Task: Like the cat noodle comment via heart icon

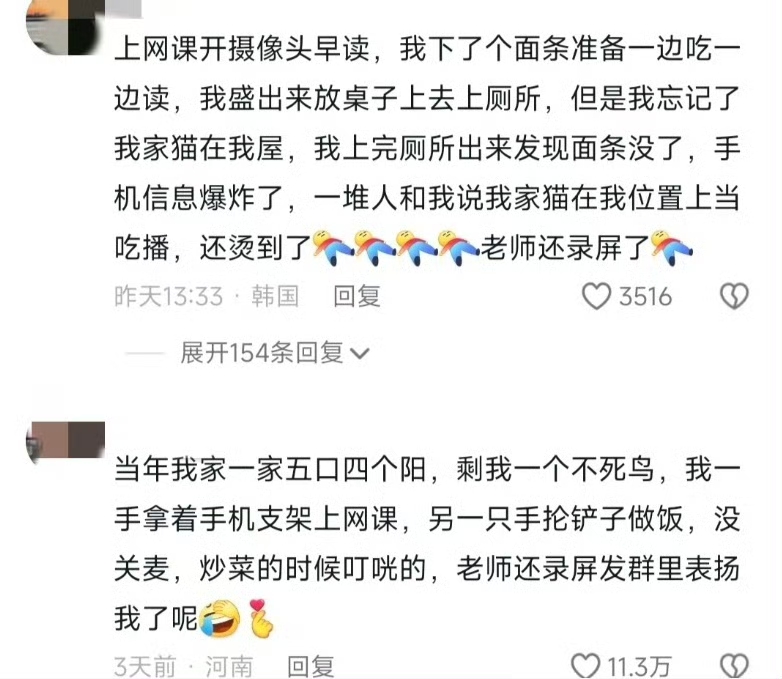Action: click(596, 296)
